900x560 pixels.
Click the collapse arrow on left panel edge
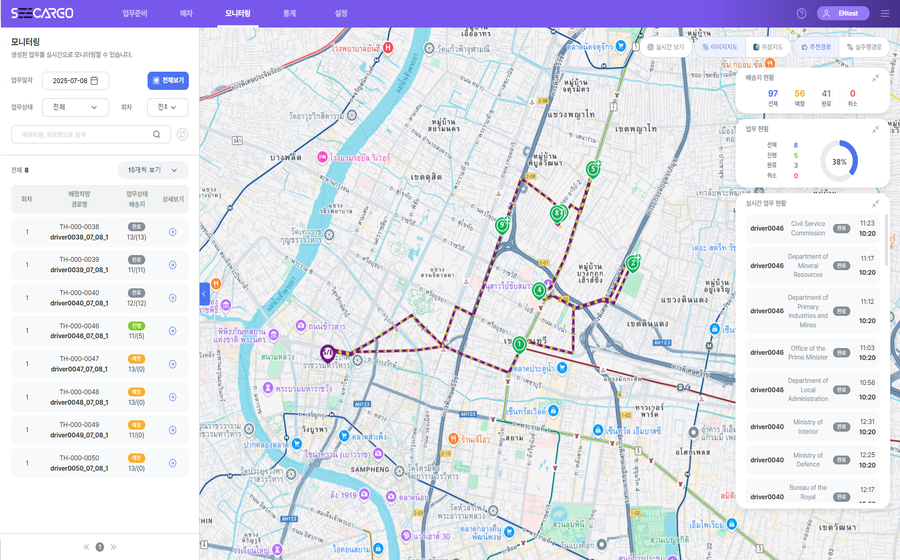point(204,294)
